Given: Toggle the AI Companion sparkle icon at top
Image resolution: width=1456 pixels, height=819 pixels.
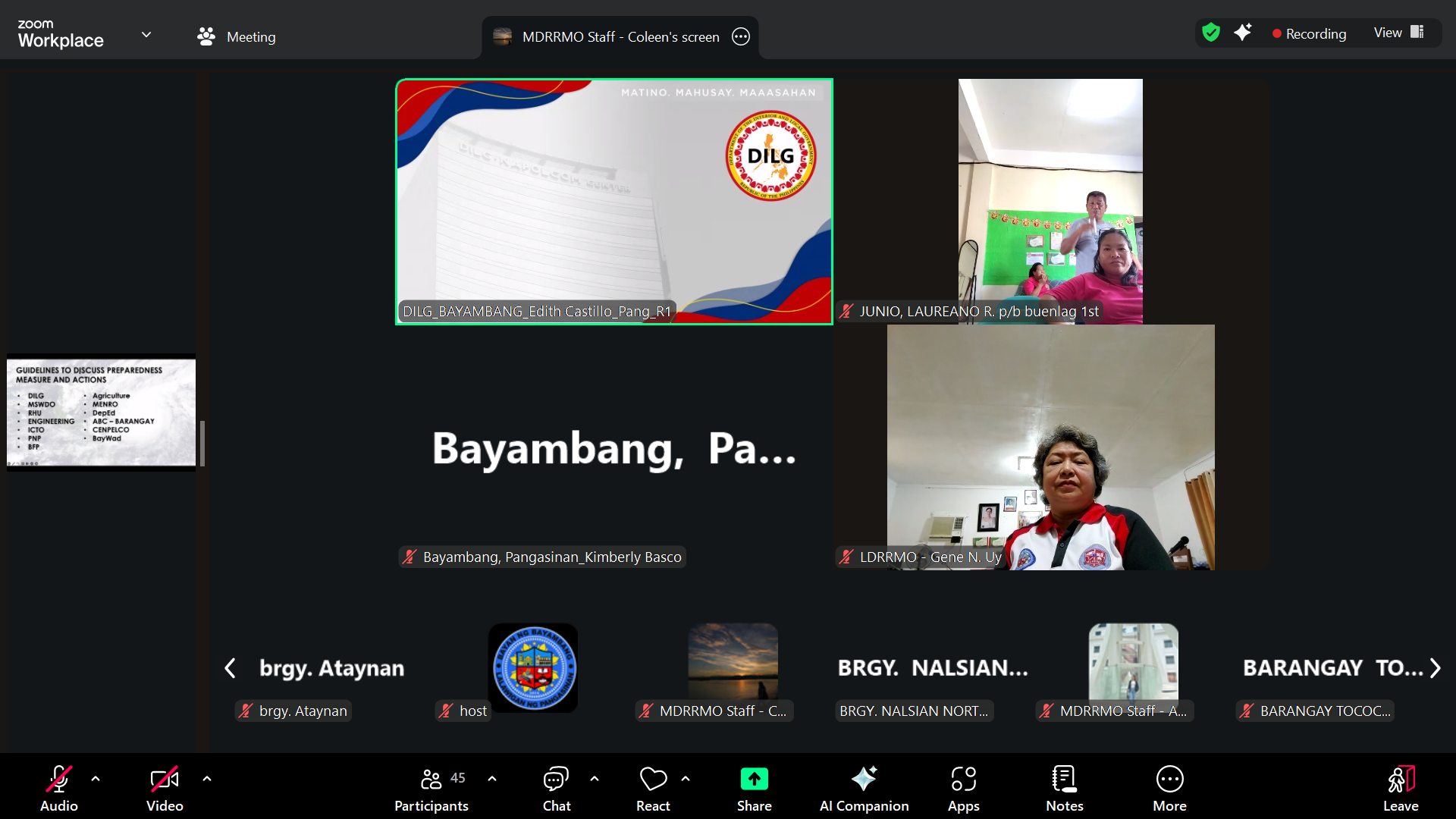Looking at the screenshot, I should click(1243, 33).
